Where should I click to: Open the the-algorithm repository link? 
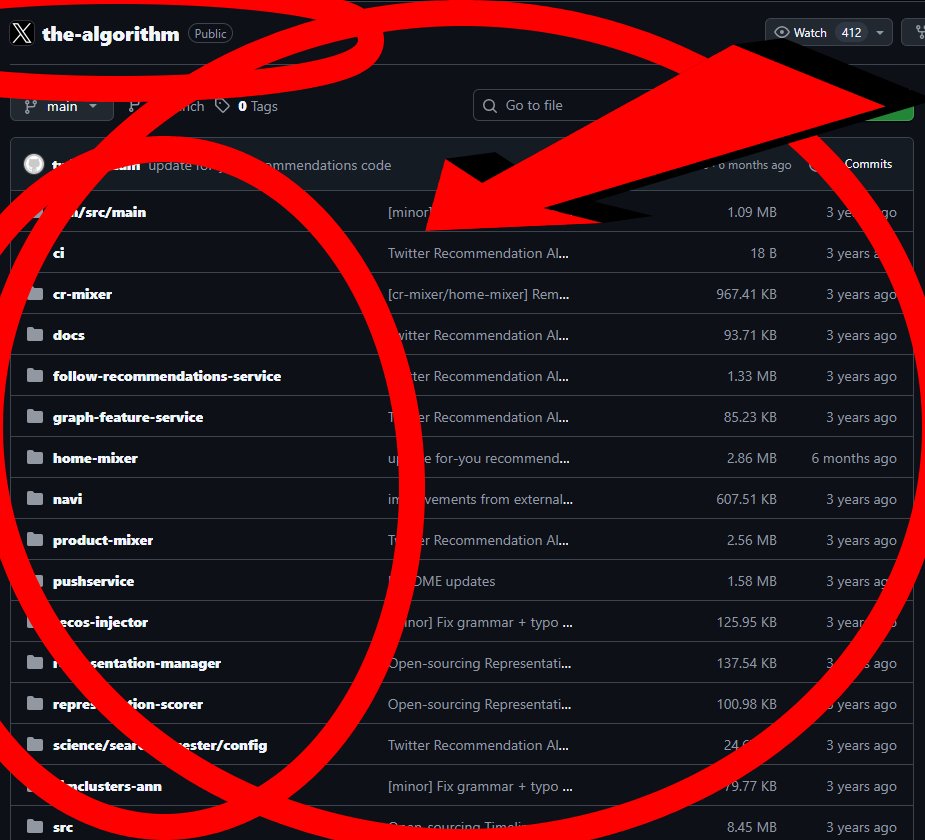pos(110,34)
